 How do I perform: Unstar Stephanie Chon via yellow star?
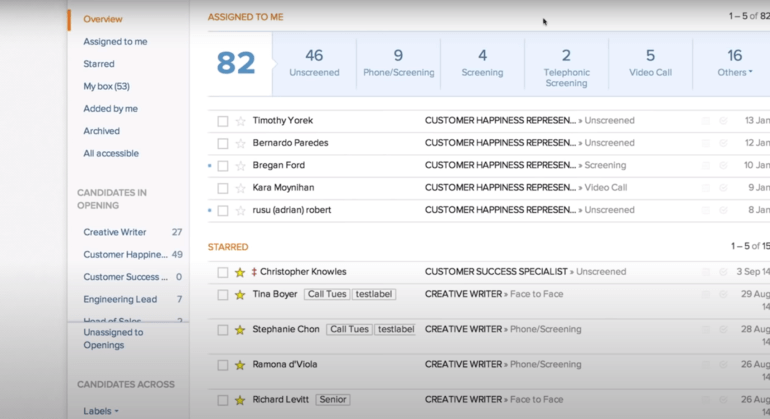click(240, 330)
